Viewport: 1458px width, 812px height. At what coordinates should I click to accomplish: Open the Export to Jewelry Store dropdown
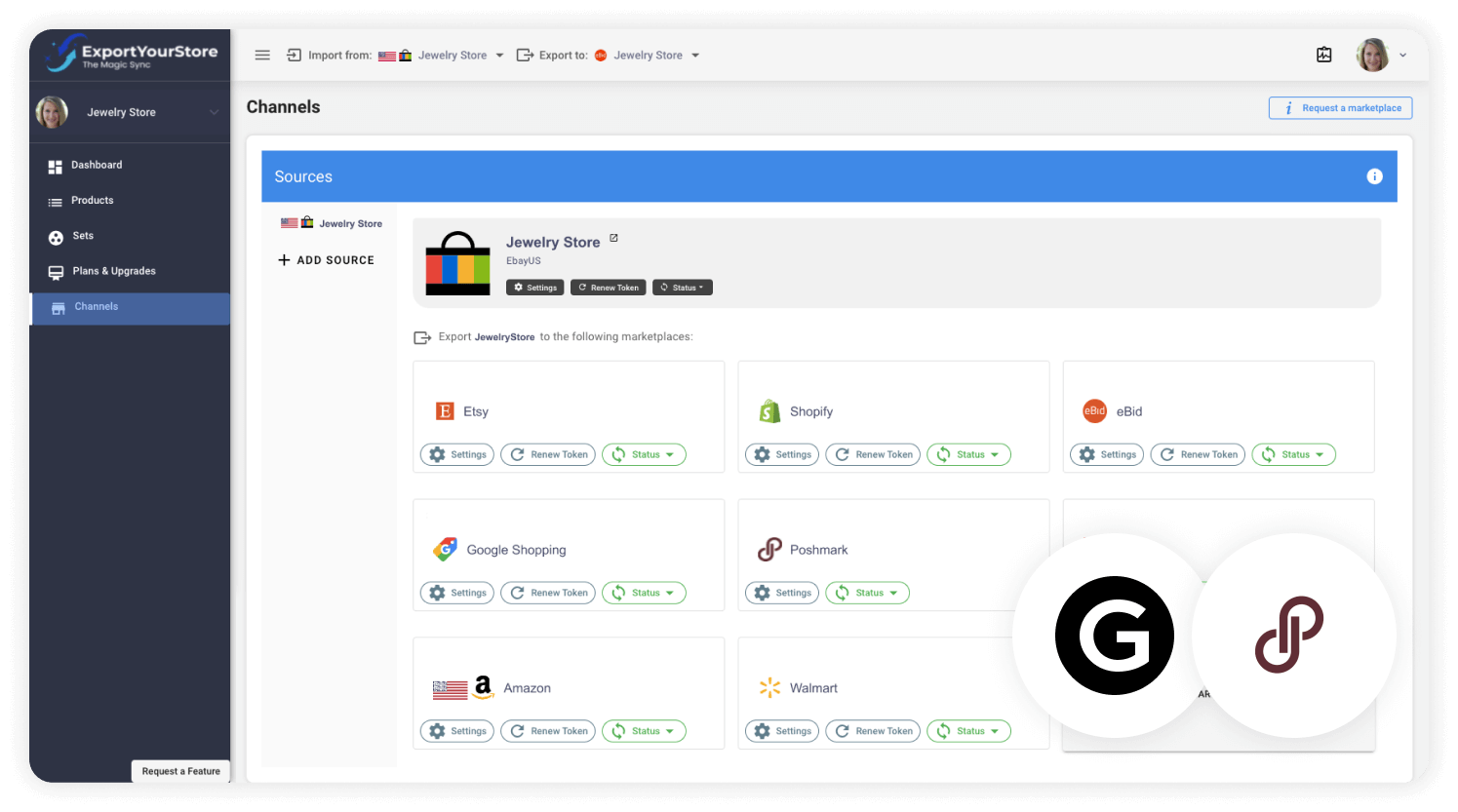(648, 56)
